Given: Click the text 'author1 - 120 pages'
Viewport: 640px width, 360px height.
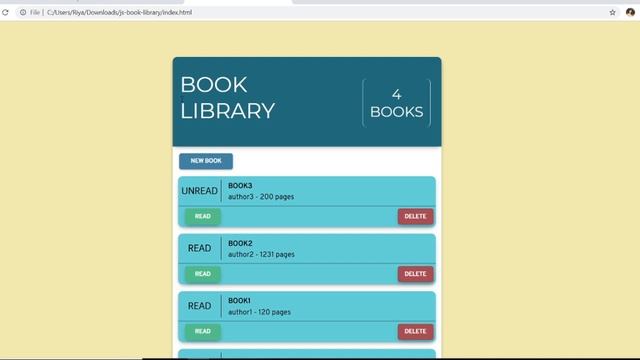Looking at the screenshot, I should 259,312.
